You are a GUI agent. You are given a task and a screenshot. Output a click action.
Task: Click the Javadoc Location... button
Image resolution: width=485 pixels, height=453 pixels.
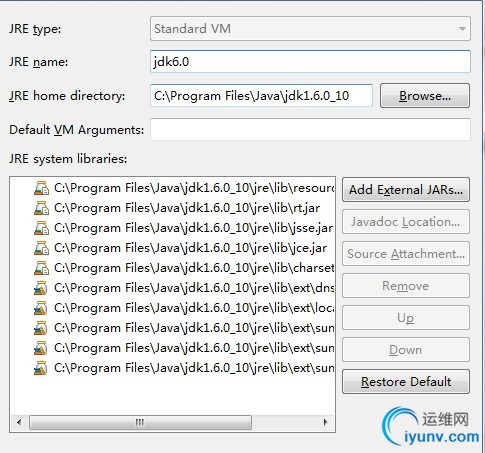(406, 222)
